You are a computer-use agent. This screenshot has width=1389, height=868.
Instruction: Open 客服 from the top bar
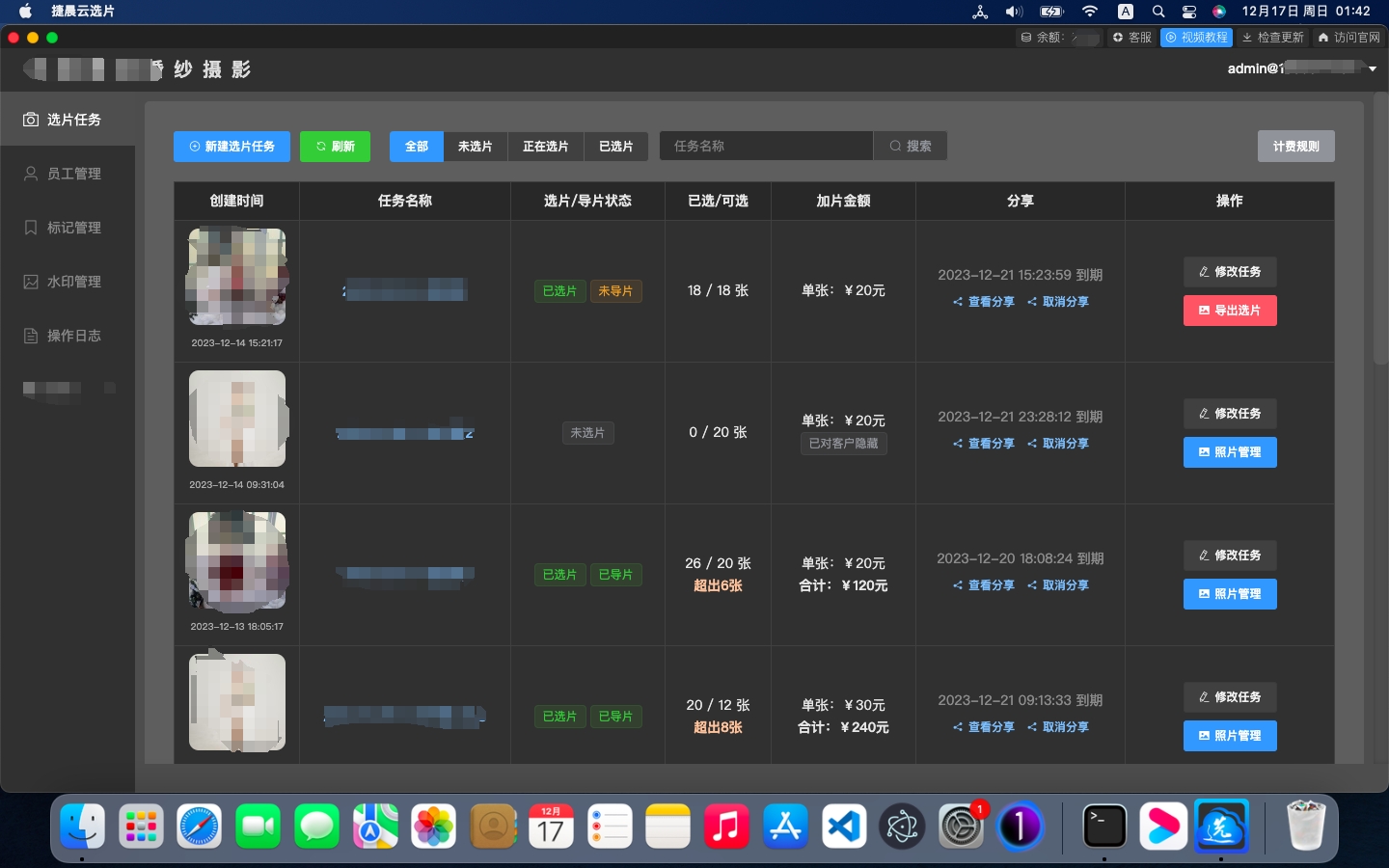pyautogui.click(x=1131, y=38)
